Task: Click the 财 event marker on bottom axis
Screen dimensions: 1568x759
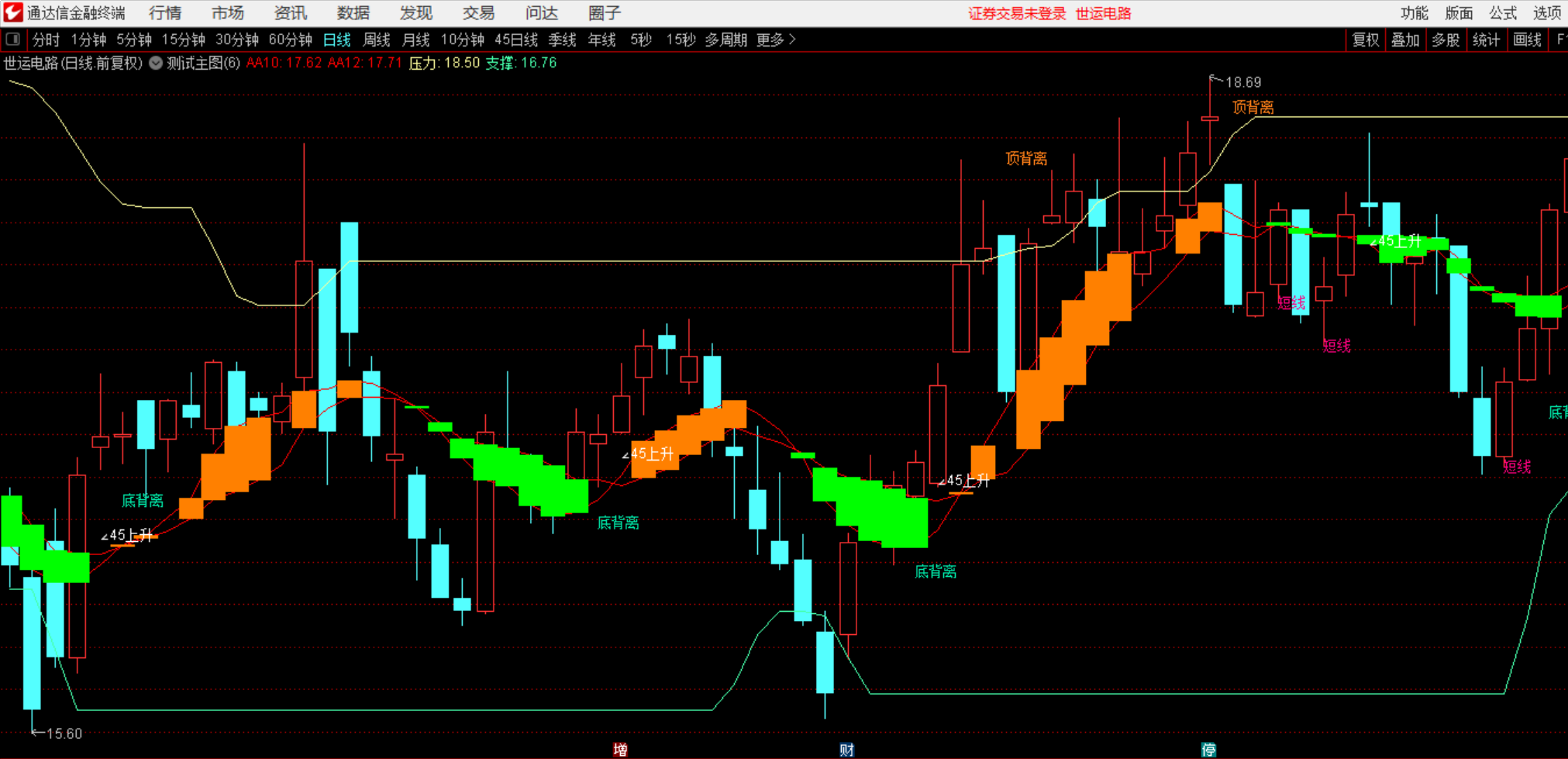Action: (846, 750)
